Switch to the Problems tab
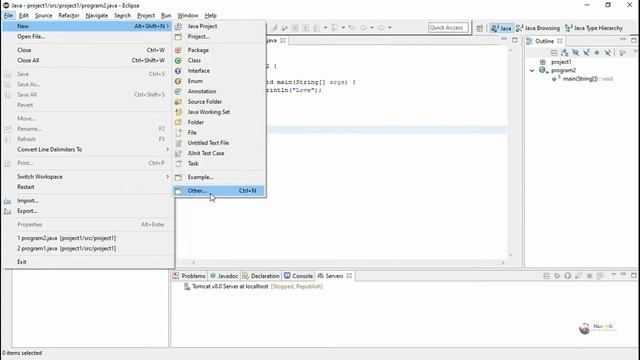The width and height of the screenshot is (640, 360). pyautogui.click(x=189, y=276)
